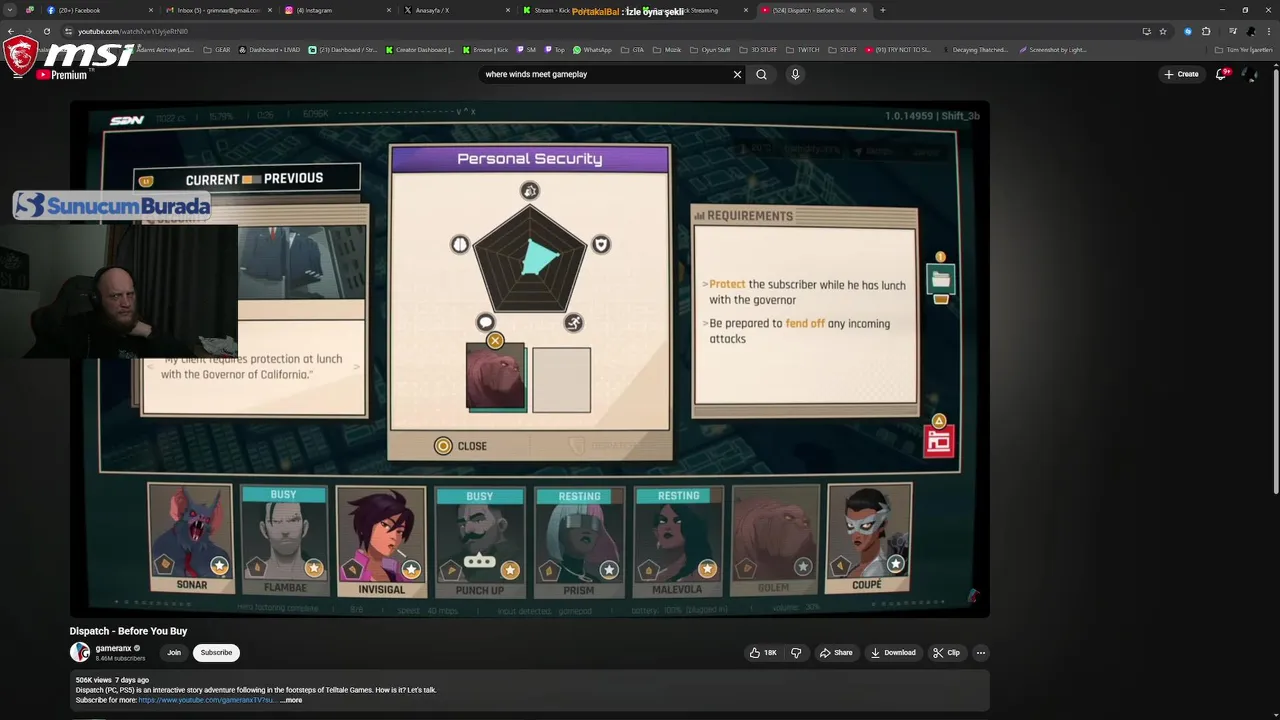Image resolution: width=1280 pixels, height=720 pixels.
Task: Open the WhatsApp bookmark
Action: tap(592, 50)
